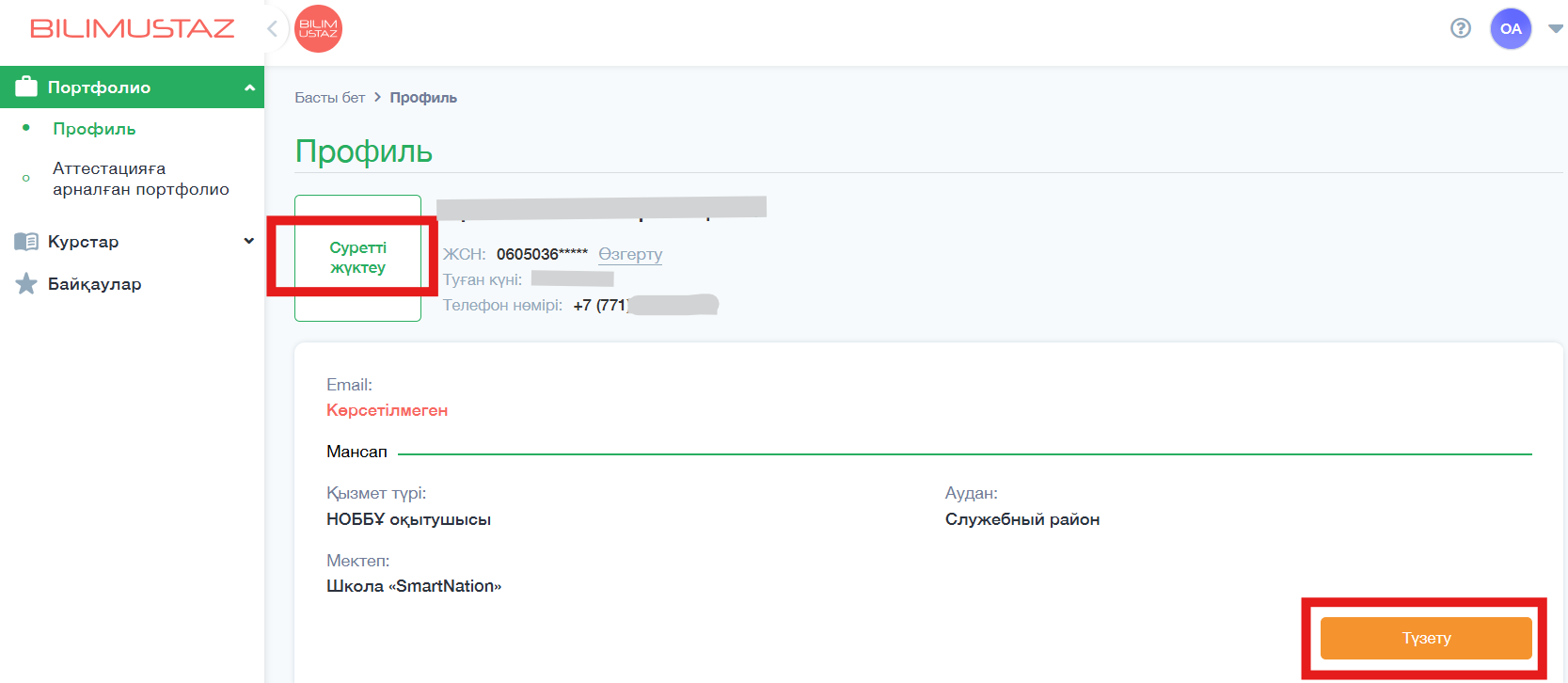
Task: Click the Портфолио briefcase icon
Action: (x=26, y=87)
